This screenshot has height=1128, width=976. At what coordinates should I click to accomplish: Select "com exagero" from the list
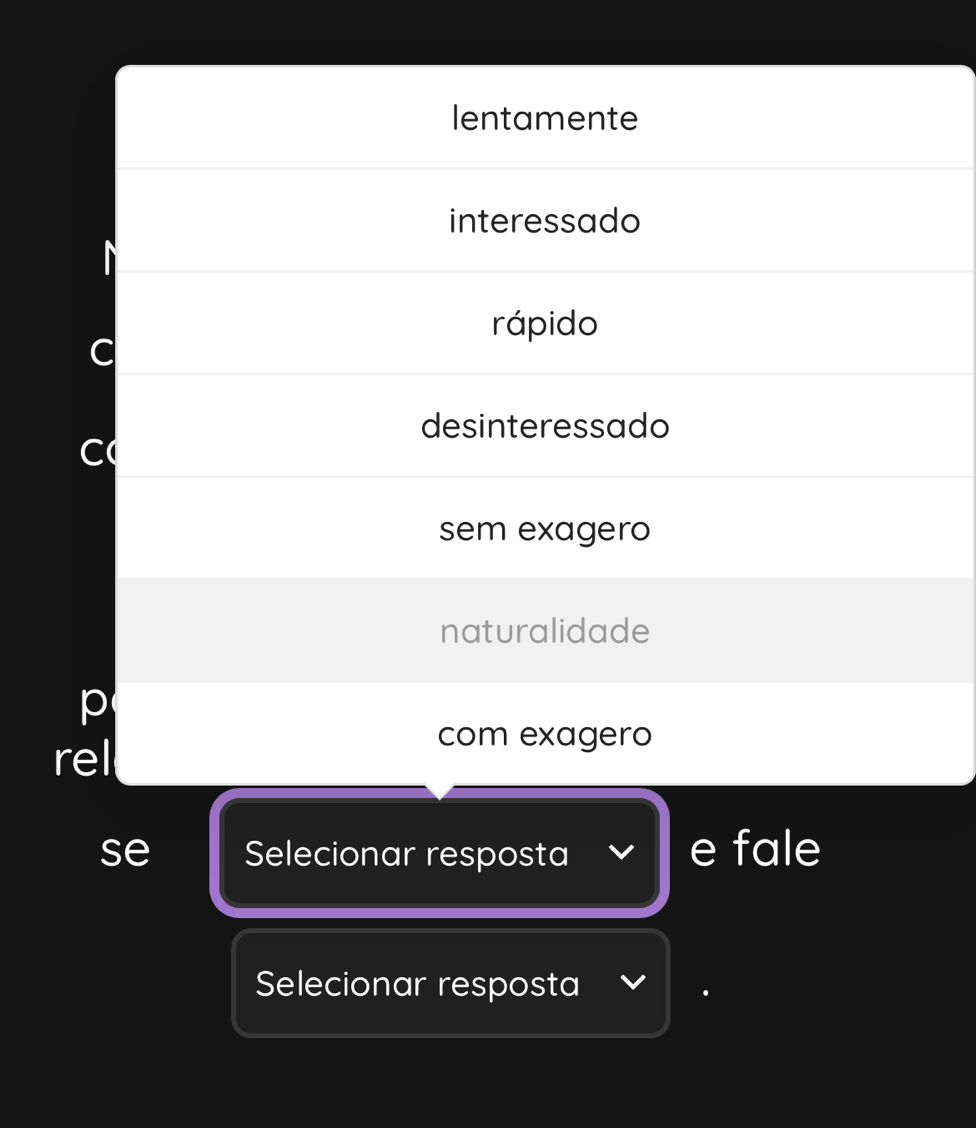[x=544, y=734]
